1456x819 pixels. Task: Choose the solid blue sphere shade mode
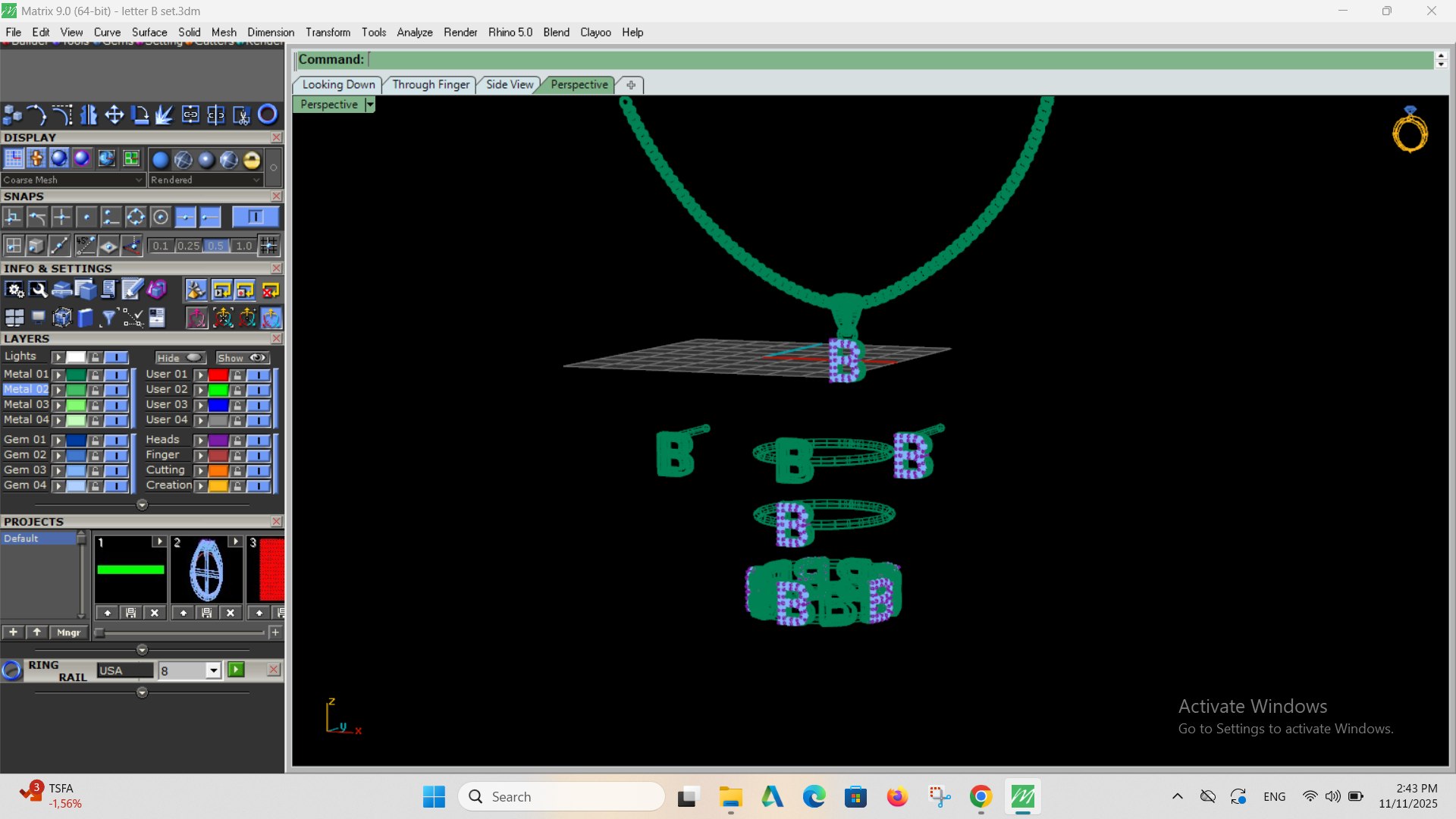tap(160, 159)
